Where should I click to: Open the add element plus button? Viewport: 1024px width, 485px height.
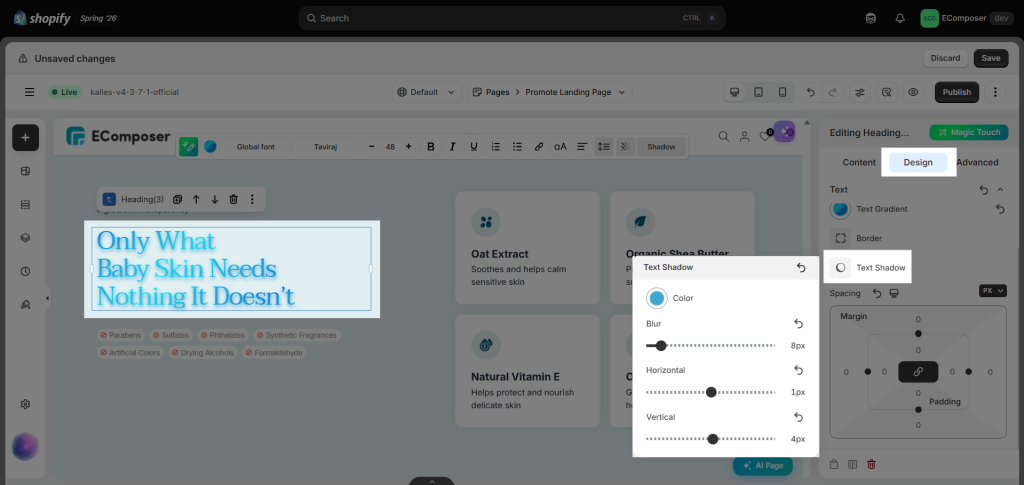(25, 138)
